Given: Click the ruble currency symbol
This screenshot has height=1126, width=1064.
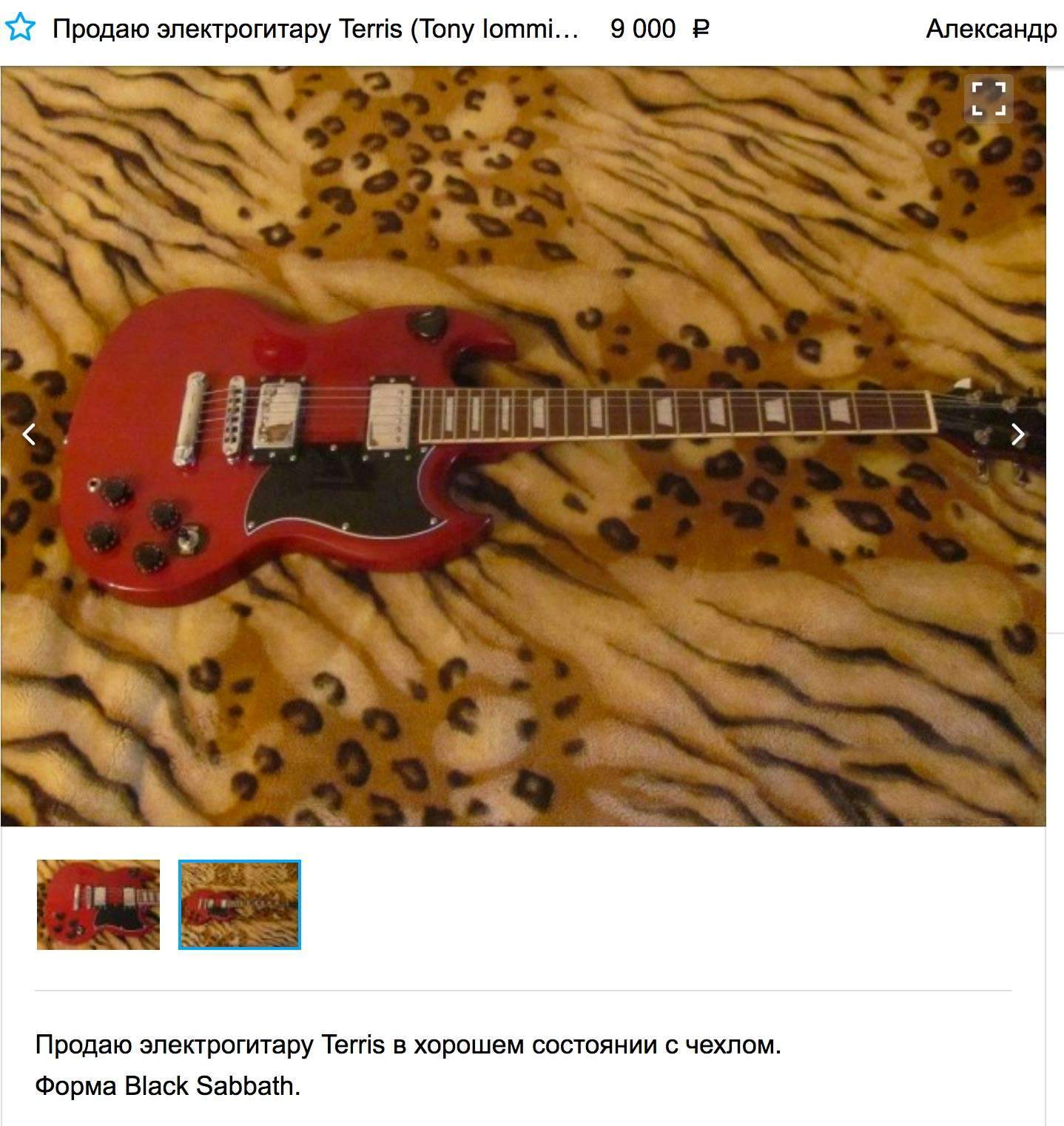Looking at the screenshot, I should tap(701, 30).
